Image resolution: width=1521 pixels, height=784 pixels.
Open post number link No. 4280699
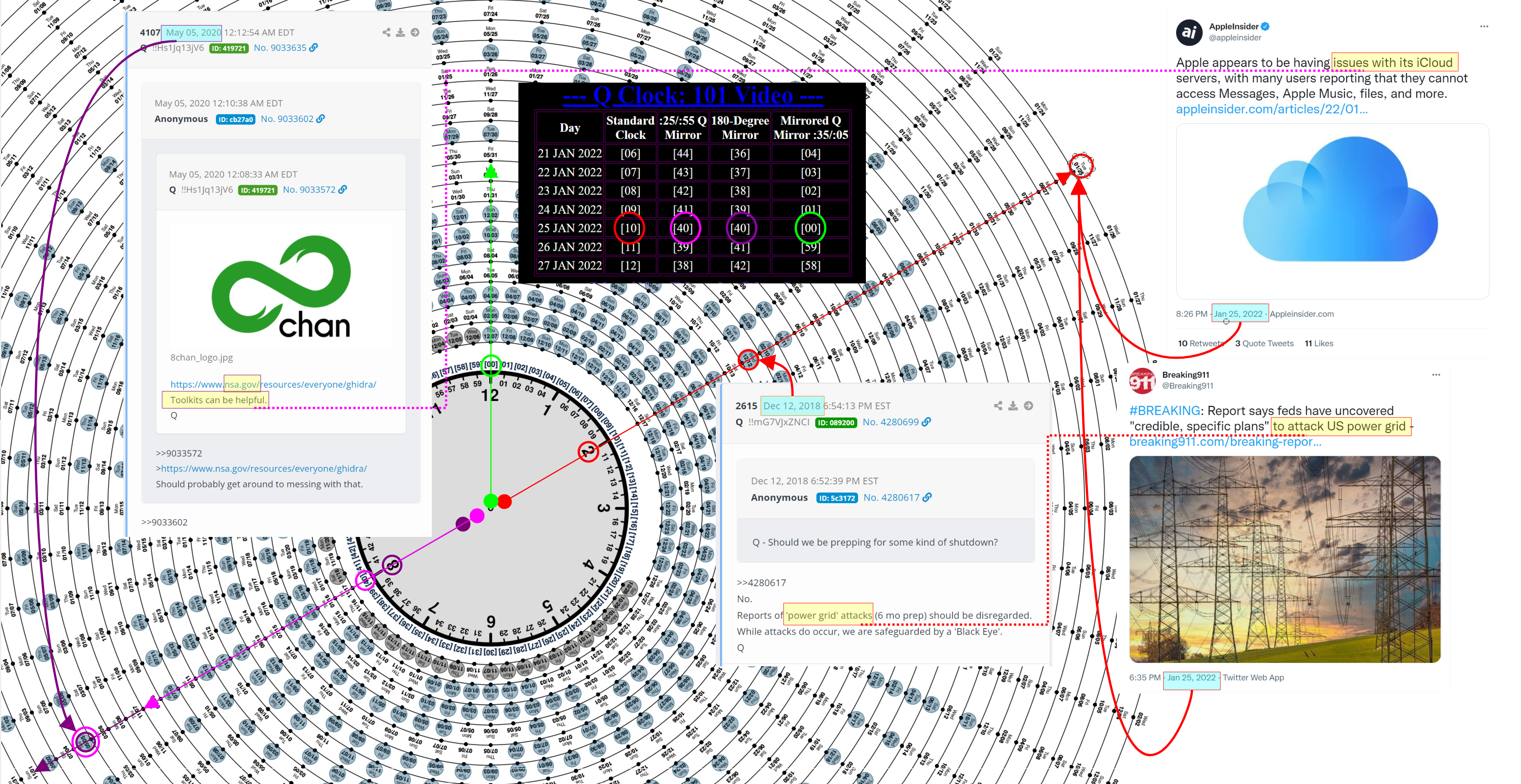[891, 422]
